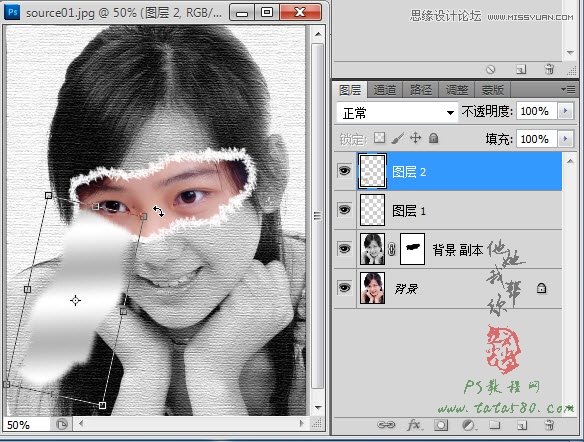This screenshot has height=442, width=584.
Task: Select the 背景 副本 layer mask thumbnail
Action: coord(412,249)
